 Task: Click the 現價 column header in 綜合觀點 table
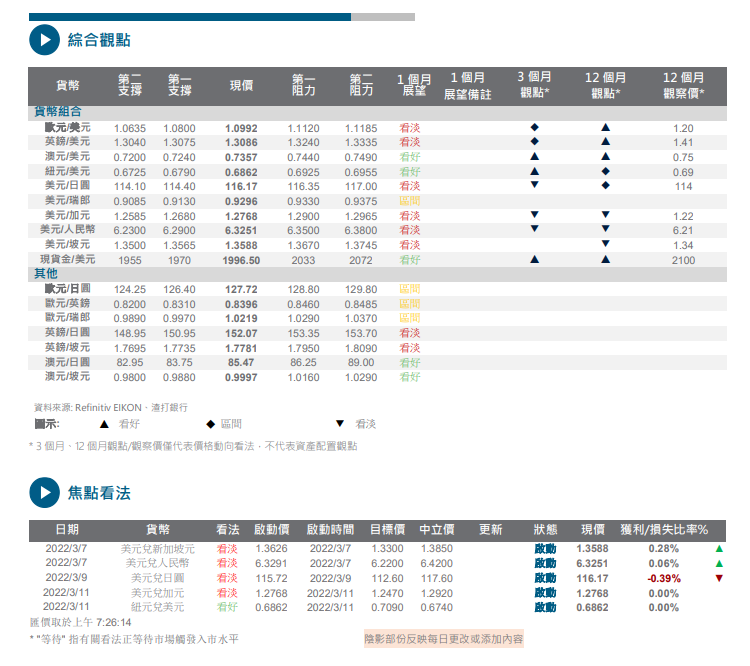[x=242, y=85]
